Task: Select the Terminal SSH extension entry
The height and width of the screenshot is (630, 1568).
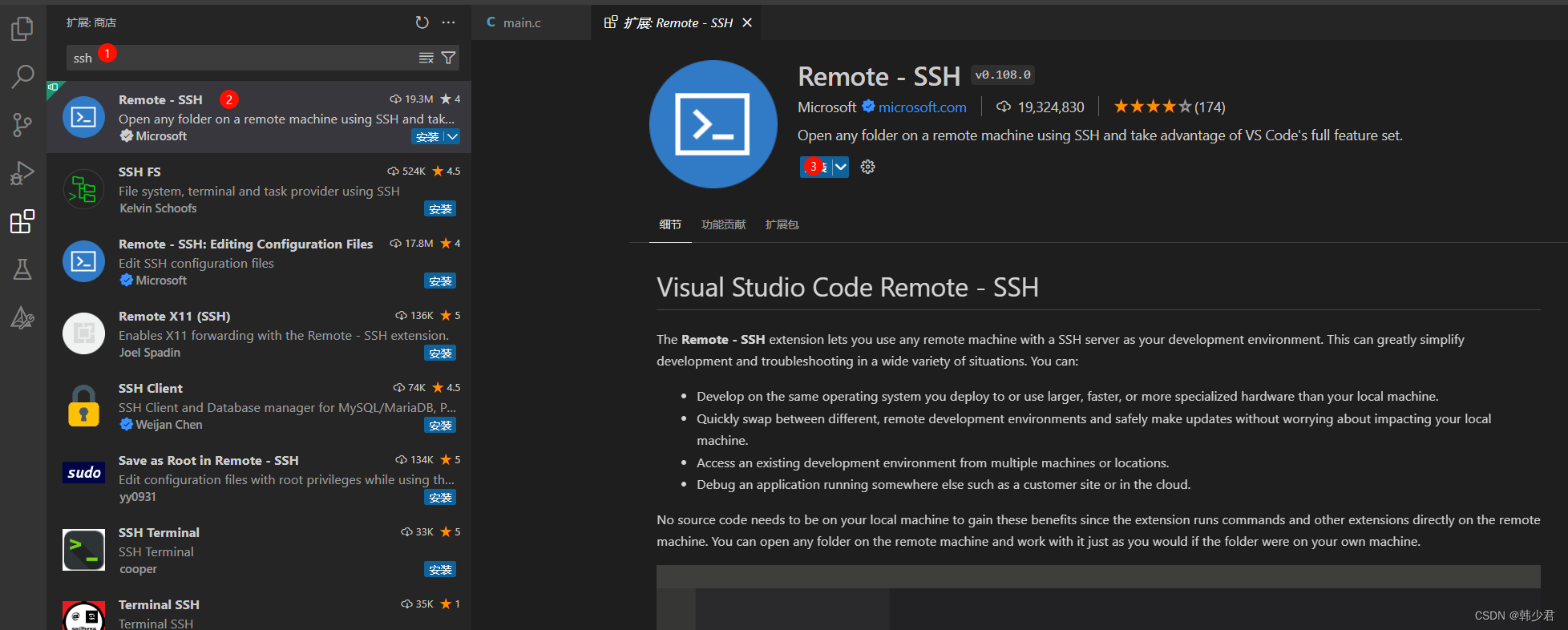Action: [259, 612]
